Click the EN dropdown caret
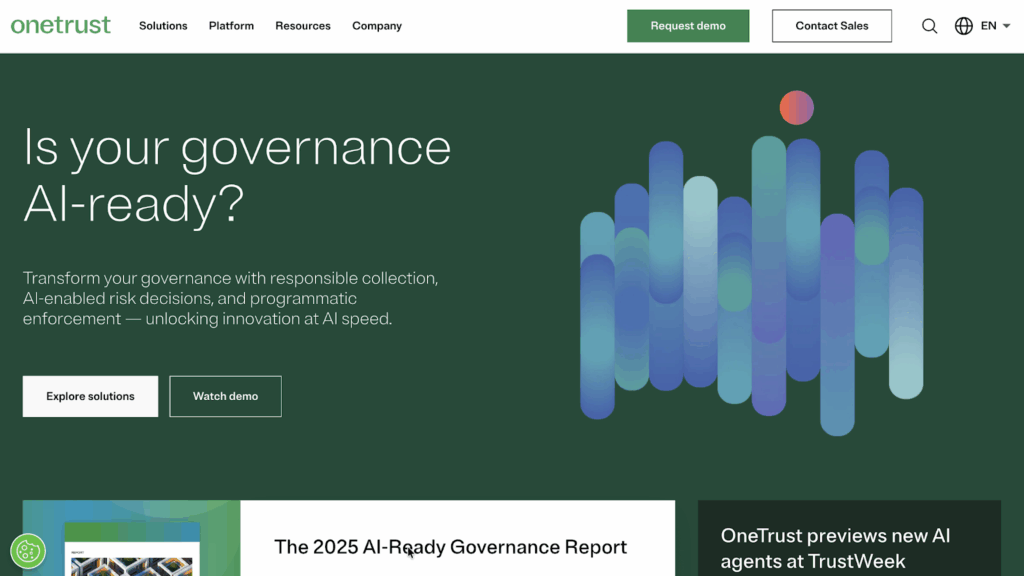Viewport: 1024px width, 576px height. [x=1006, y=26]
